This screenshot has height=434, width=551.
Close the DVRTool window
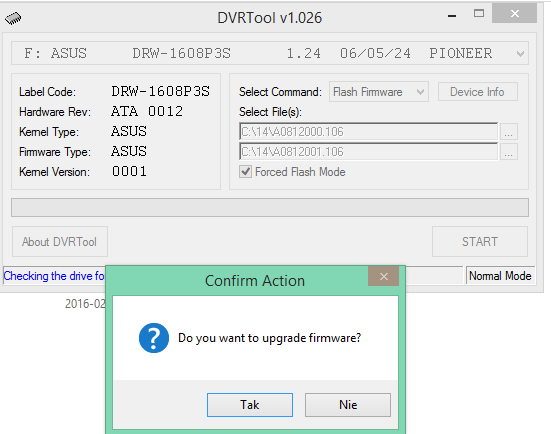514,14
